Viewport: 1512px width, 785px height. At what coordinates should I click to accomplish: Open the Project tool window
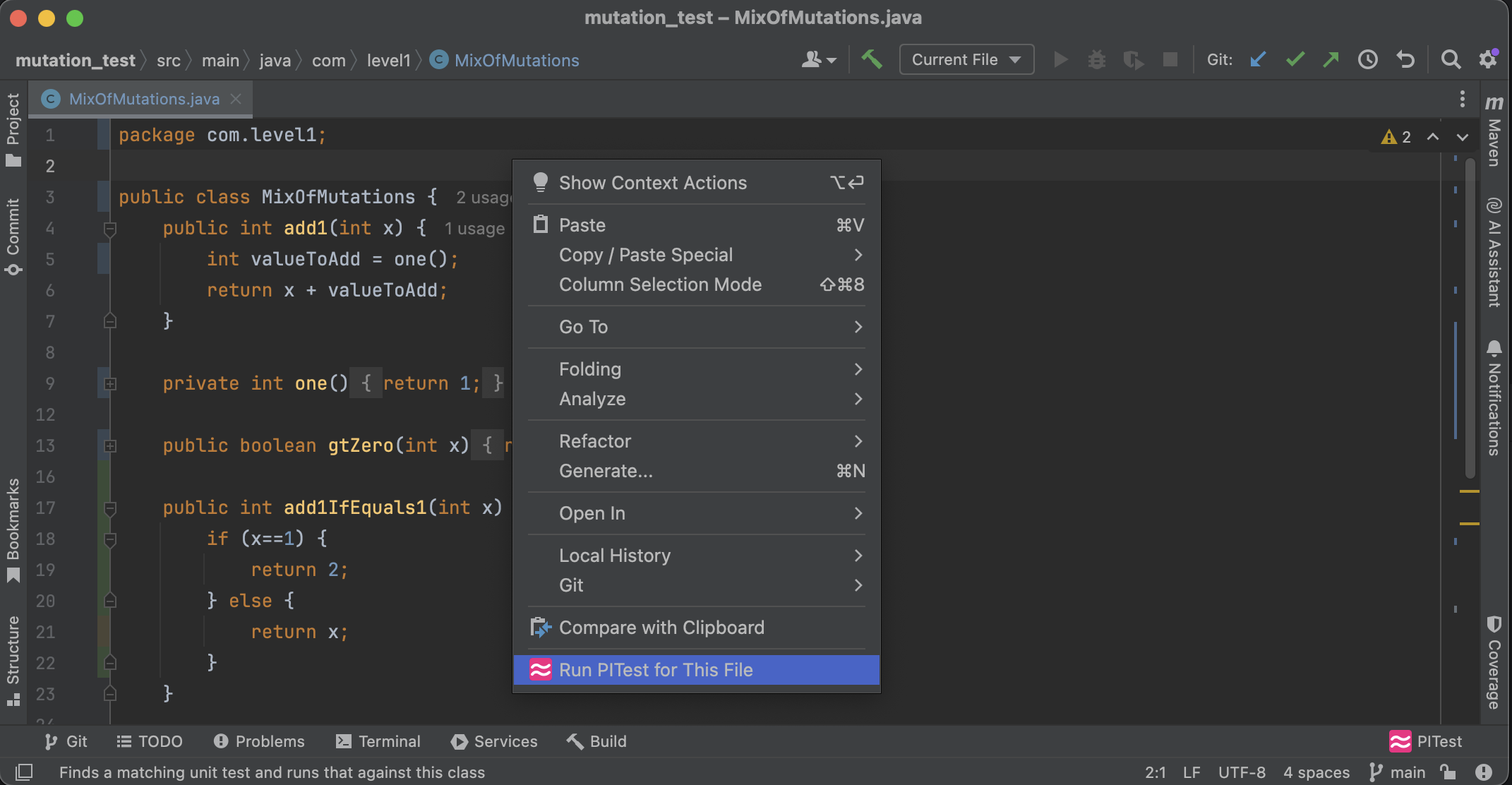(x=13, y=130)
